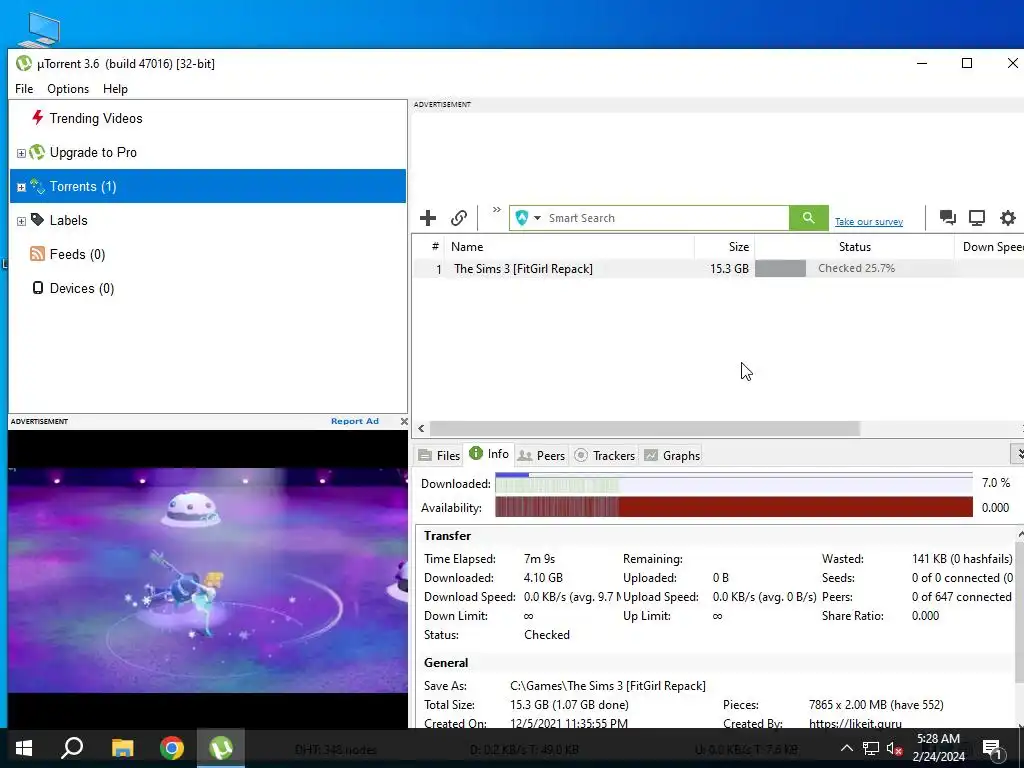Click the Add Torrent from URL link icon

(x=459, y=217)
